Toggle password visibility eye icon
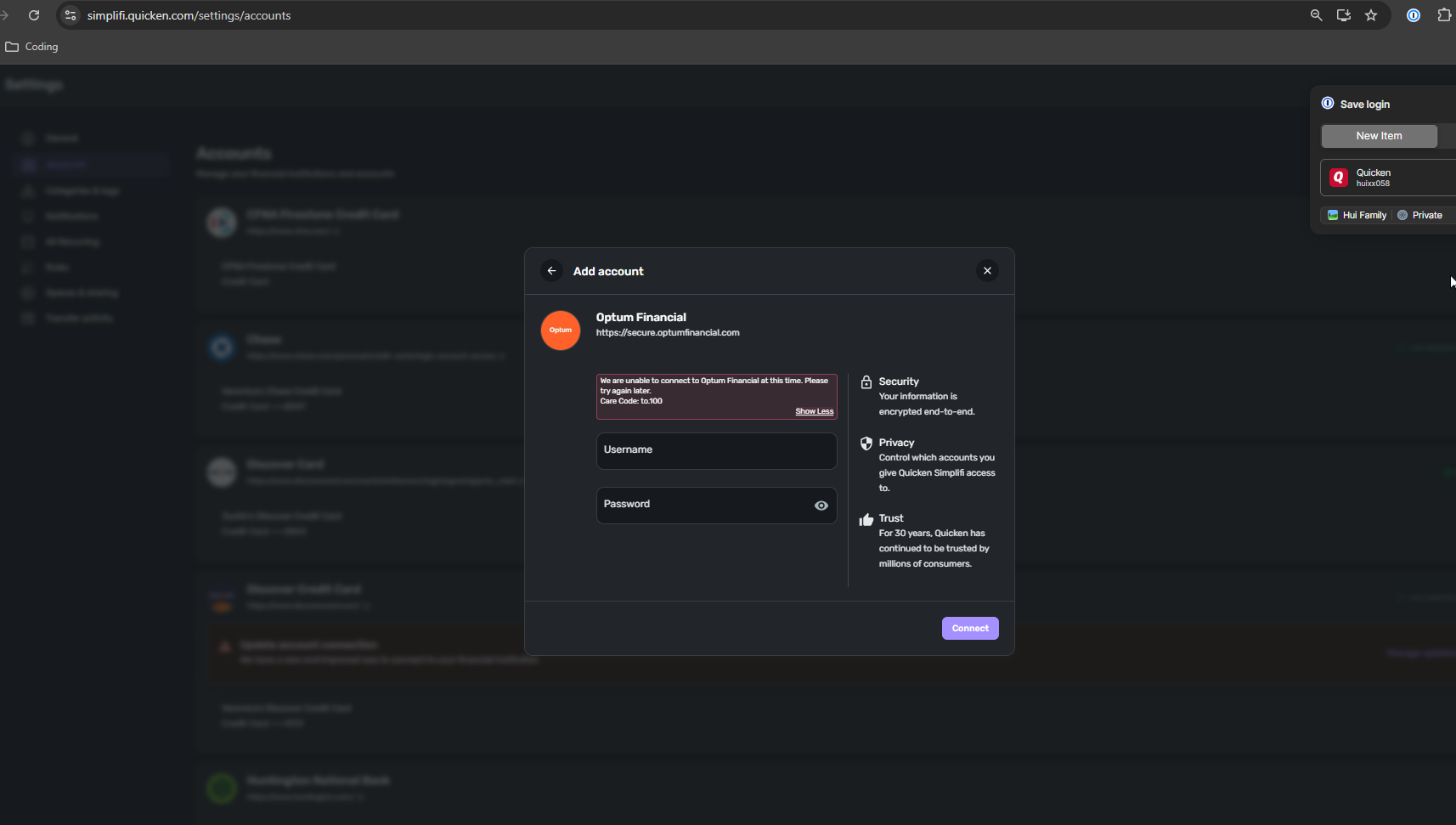This screenshot has height=825, width=1456. (821, 506)
